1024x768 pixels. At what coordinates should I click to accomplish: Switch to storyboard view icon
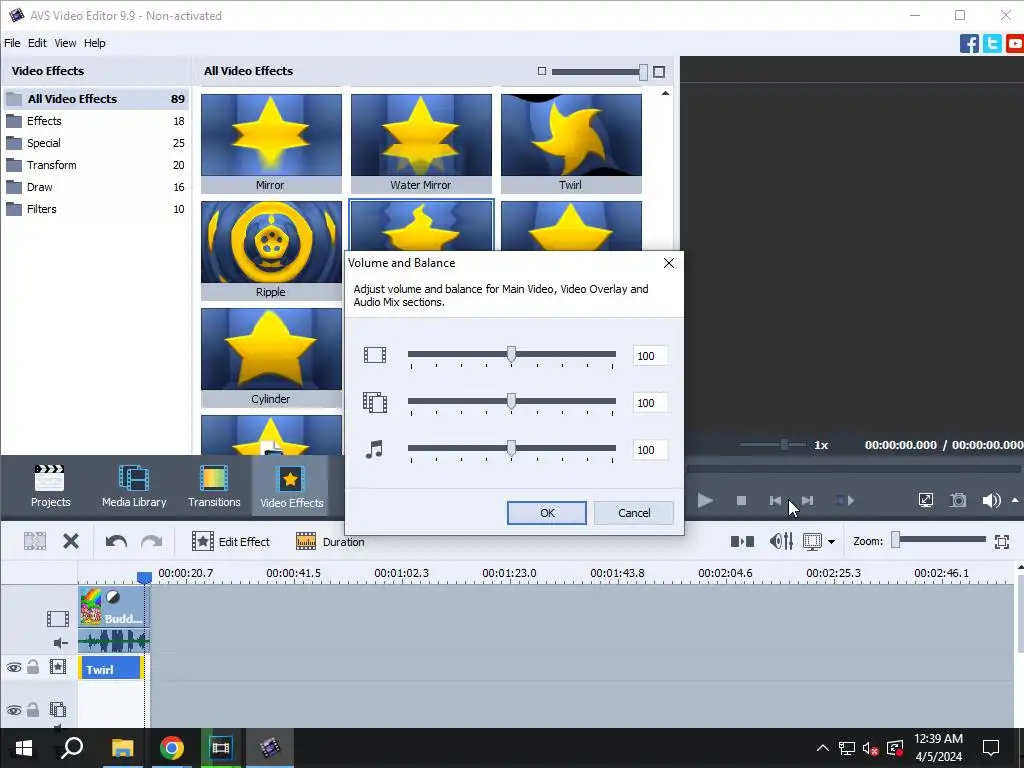[x=742, y=541]
